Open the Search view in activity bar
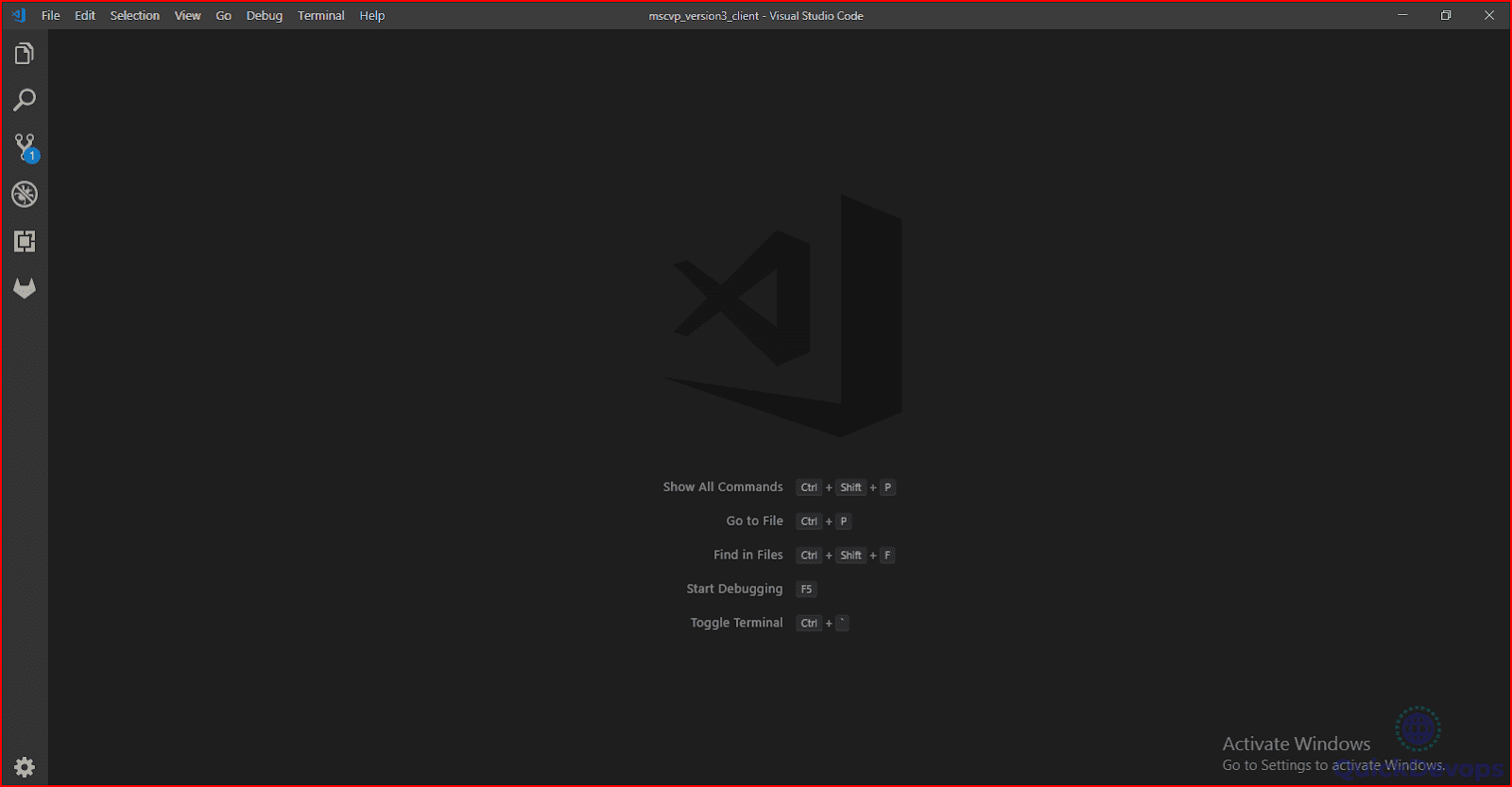The width and height of the screenshot is (1512, 787). [x=25, y=100]
